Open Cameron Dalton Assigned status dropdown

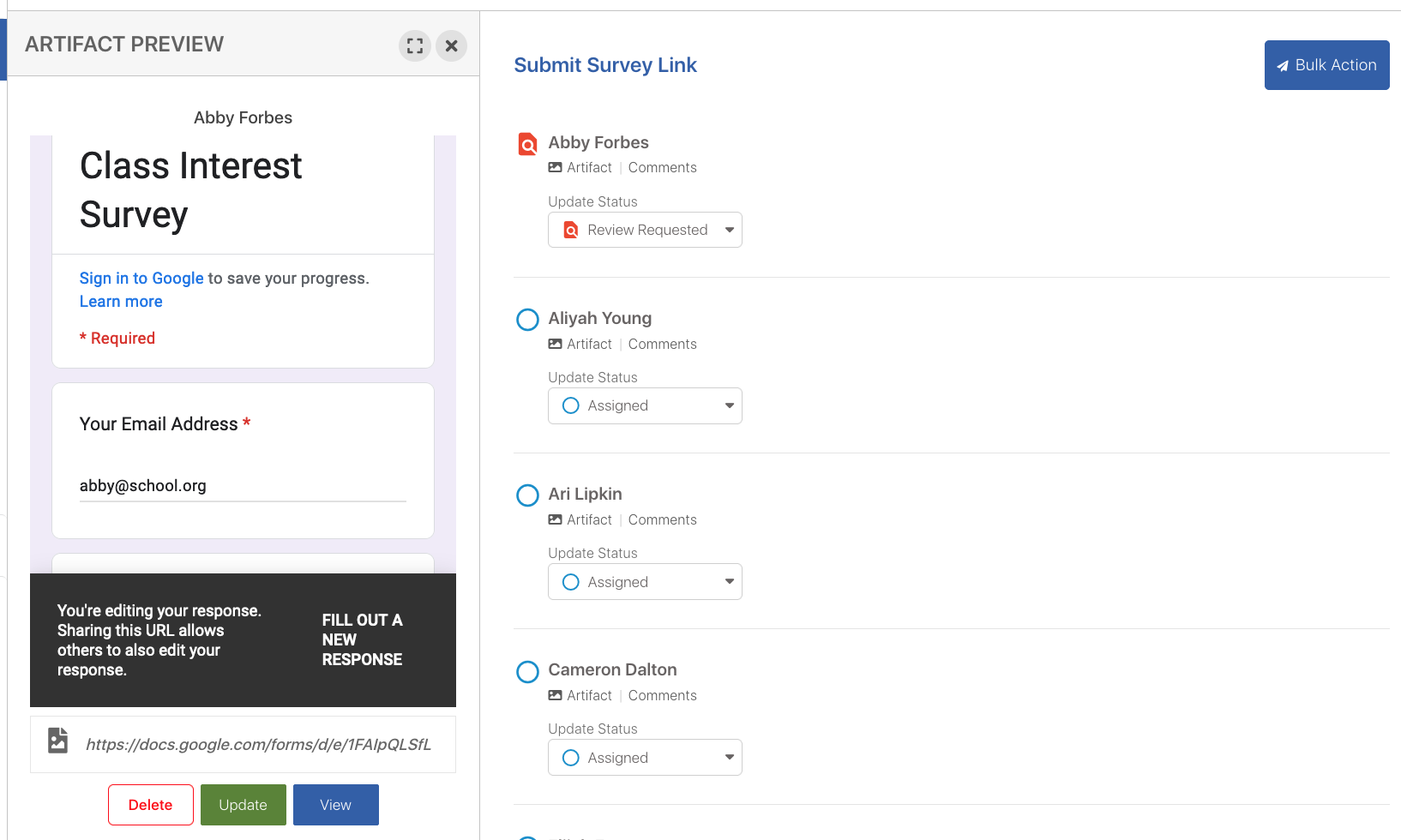645,758
